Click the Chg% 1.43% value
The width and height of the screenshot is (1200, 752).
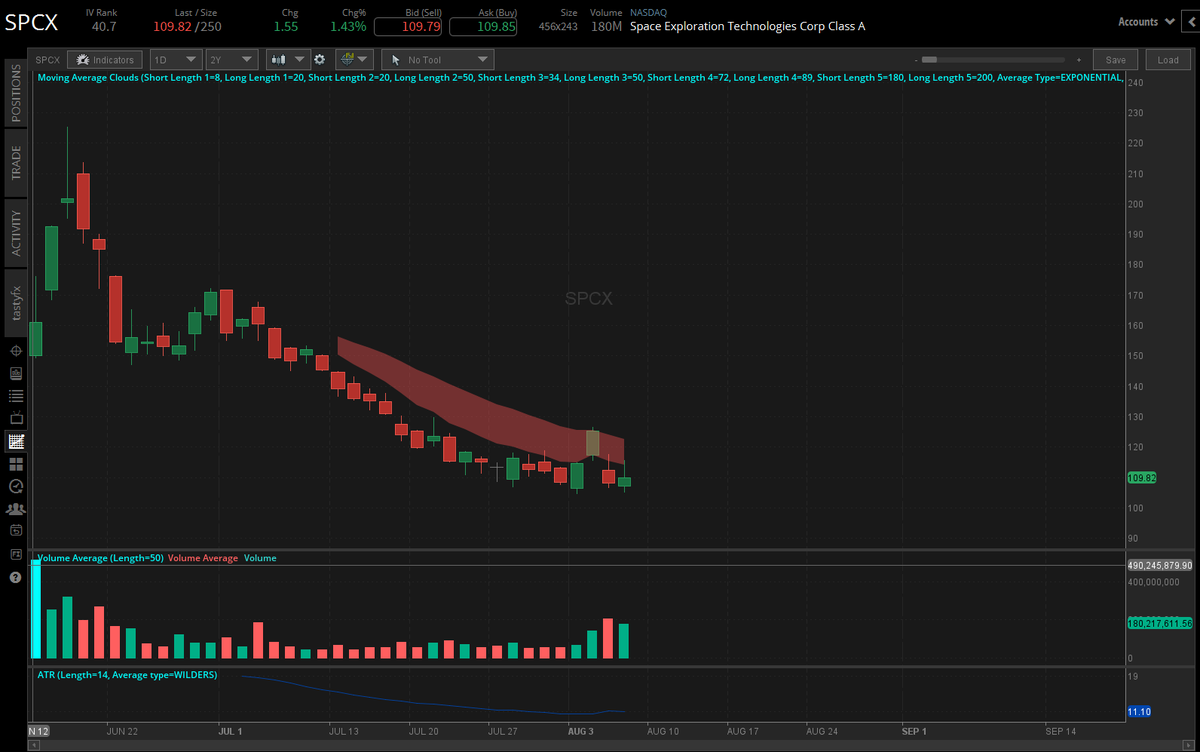[348, 27]
